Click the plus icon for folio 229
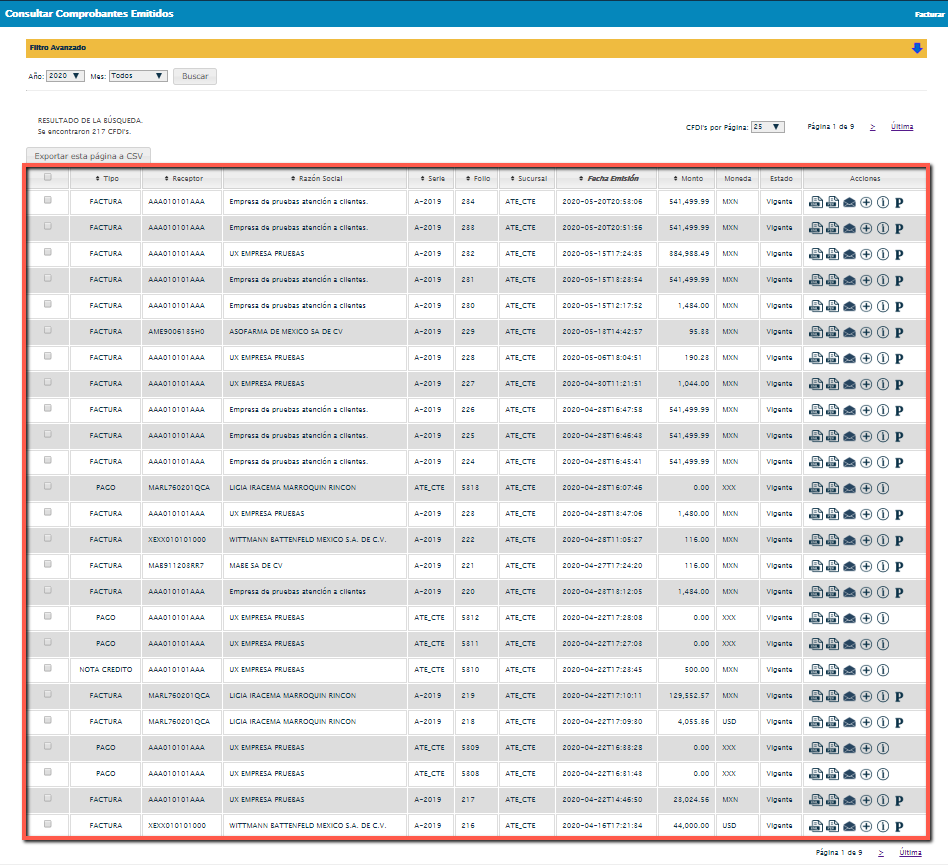This screenshot has height=865, width=948. (866, 332)
